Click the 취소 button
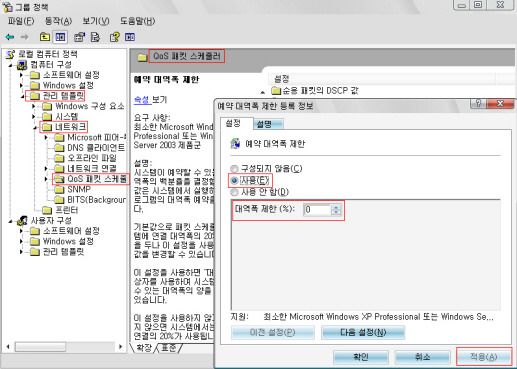This screenshot has width=517, height=369. tap(422, 357)
